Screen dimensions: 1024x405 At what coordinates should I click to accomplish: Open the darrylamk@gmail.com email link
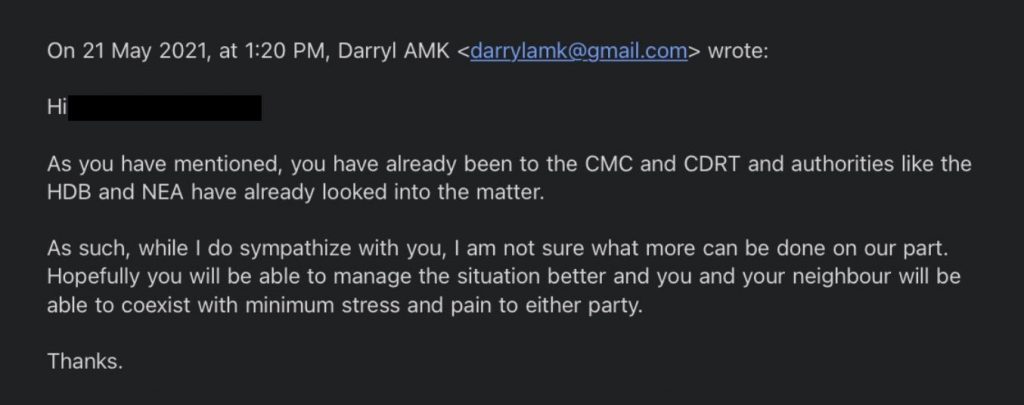579,52
